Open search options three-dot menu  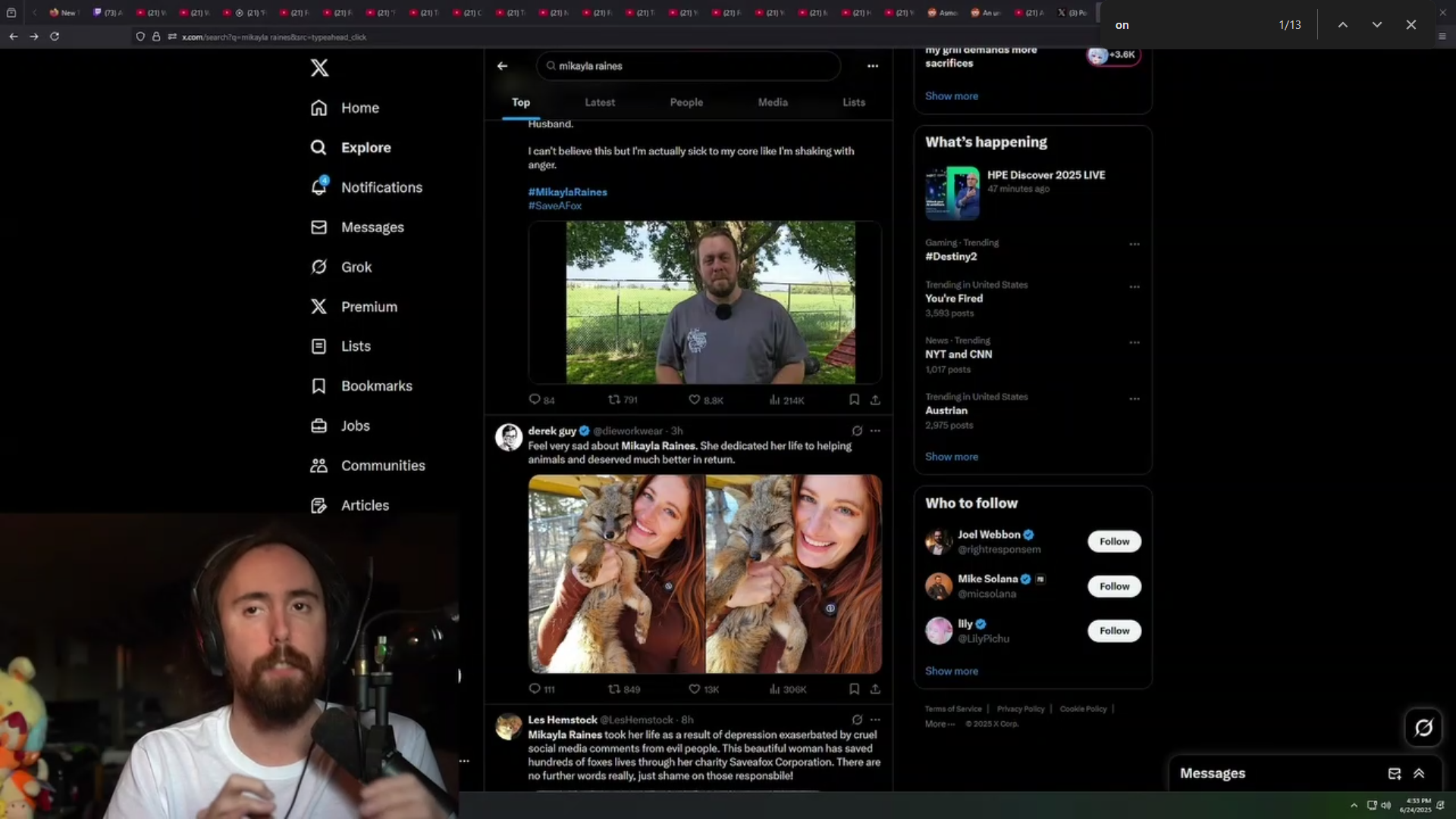click(873, 66)
